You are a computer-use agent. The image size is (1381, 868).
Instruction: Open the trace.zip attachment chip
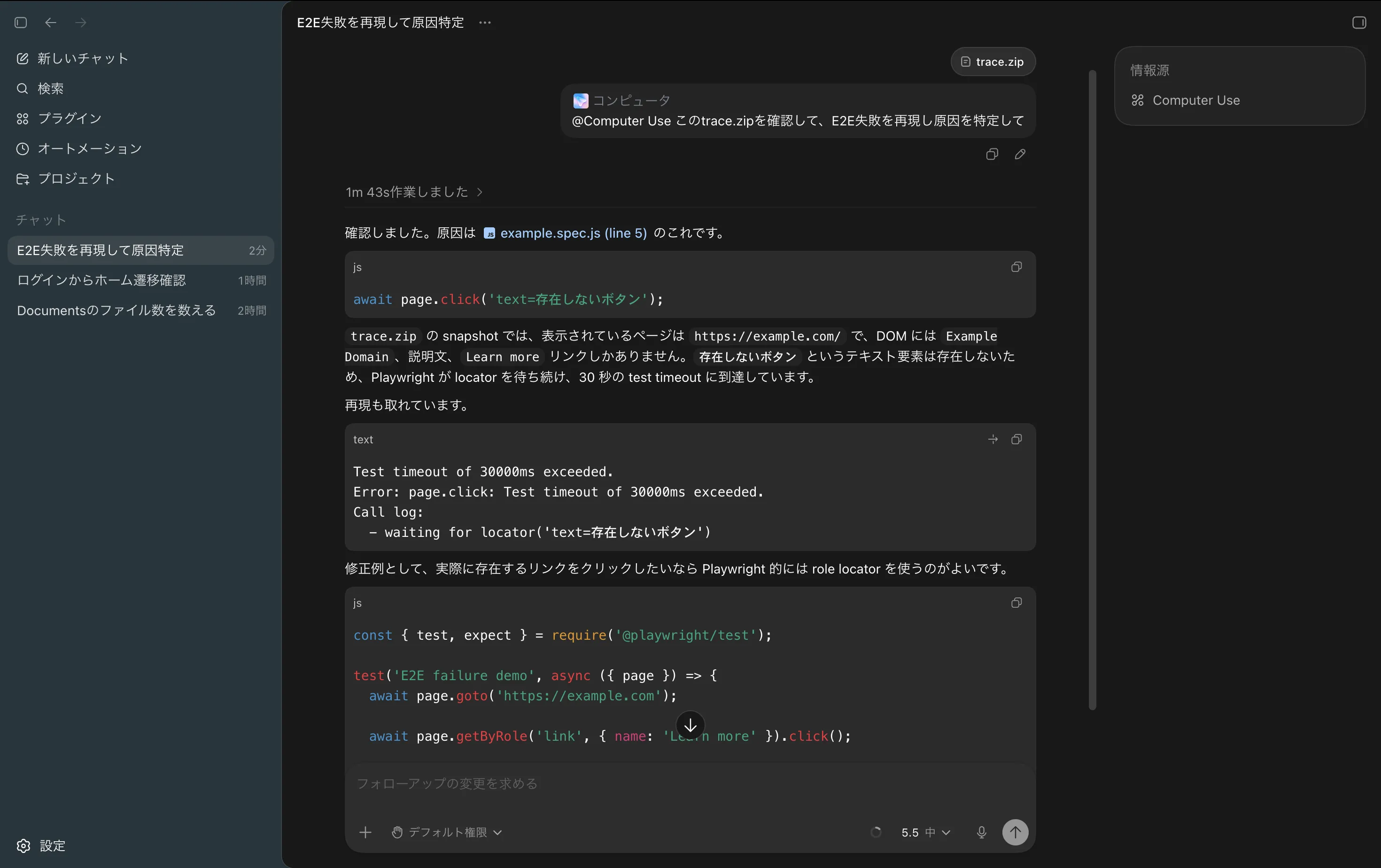tap(993, 62)
